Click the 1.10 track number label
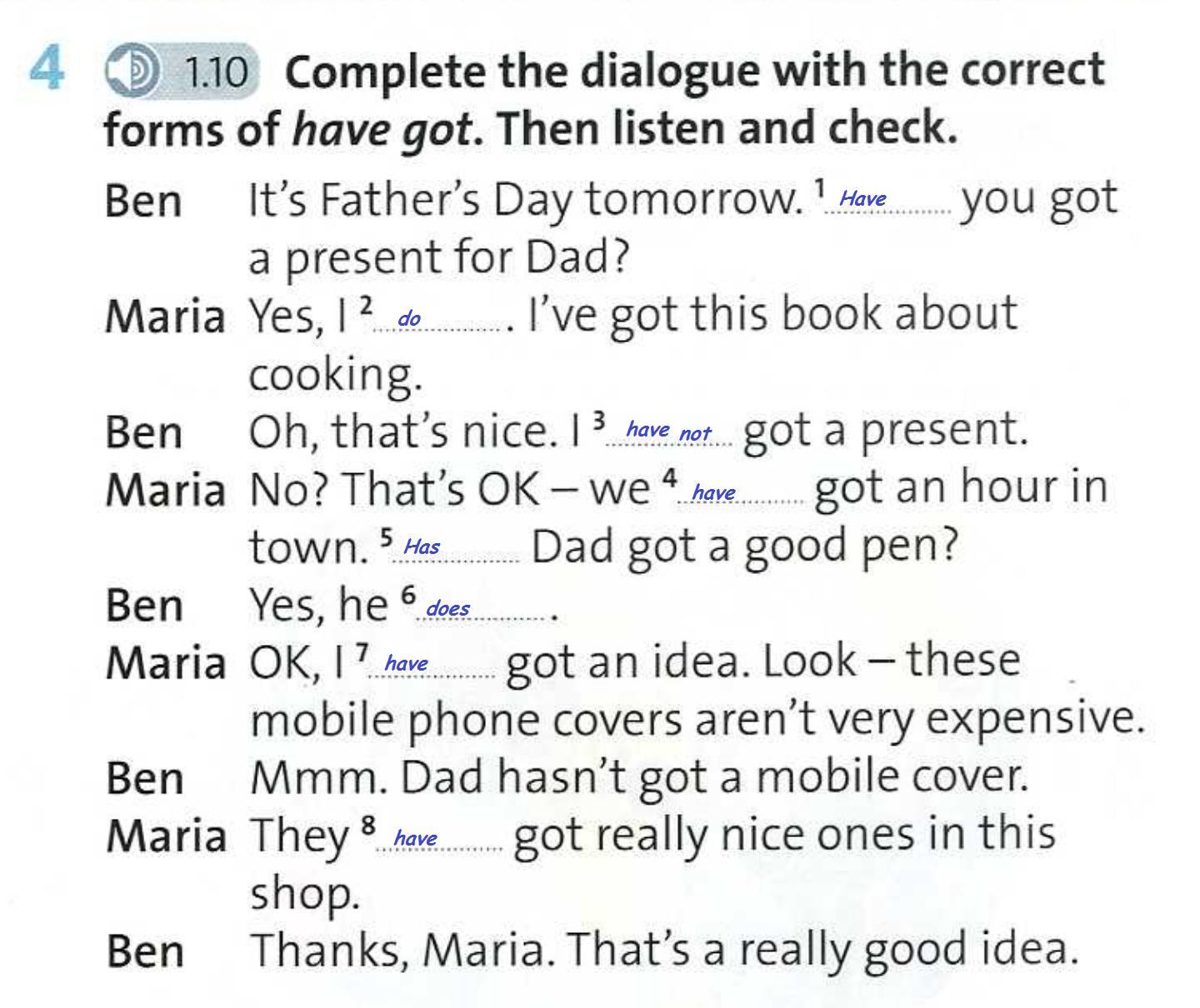This screenshot has width=1200, height=1008. [216, 72]
